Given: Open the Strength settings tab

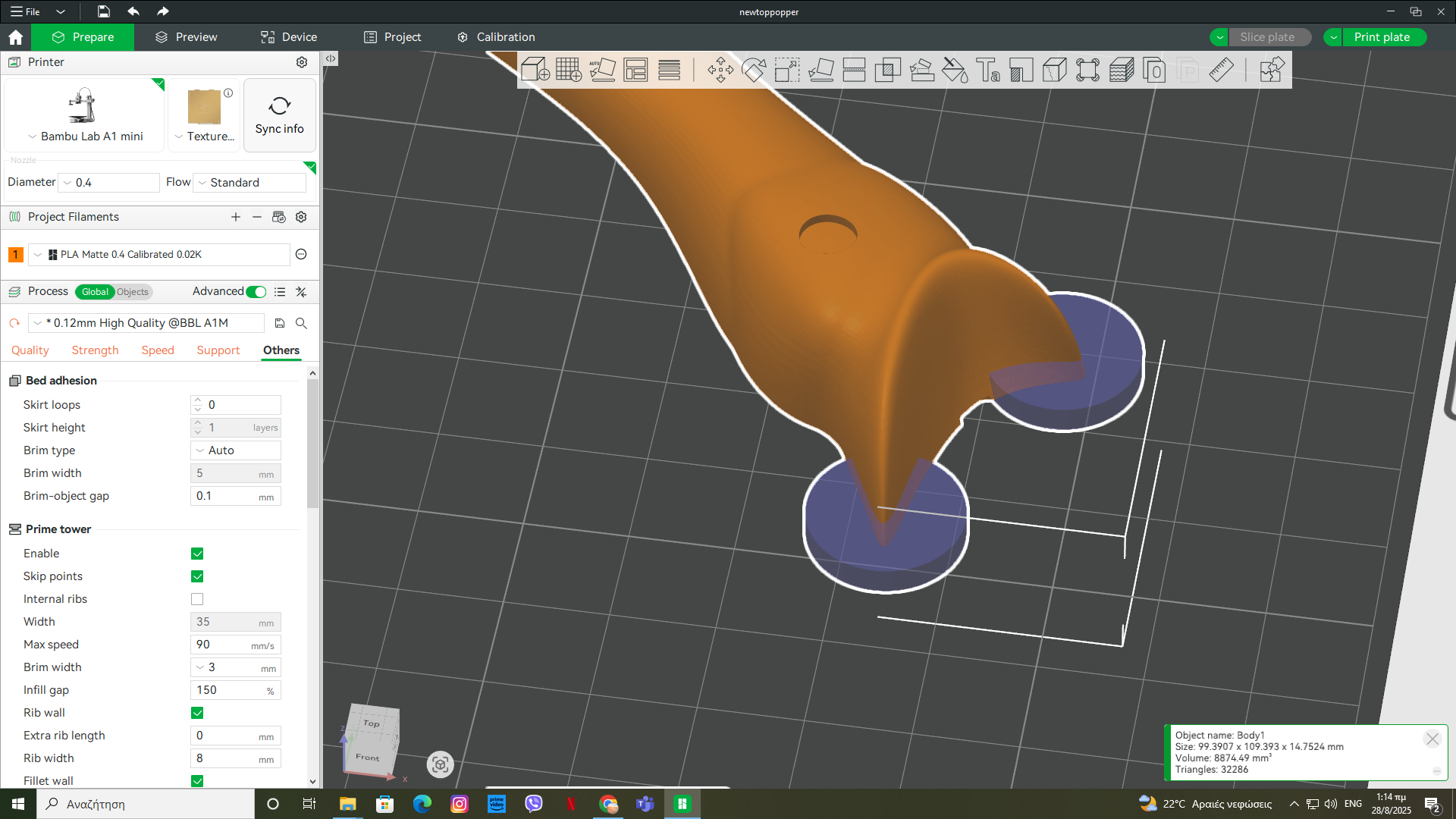Looking at the screenshot, I should point(95,350).
